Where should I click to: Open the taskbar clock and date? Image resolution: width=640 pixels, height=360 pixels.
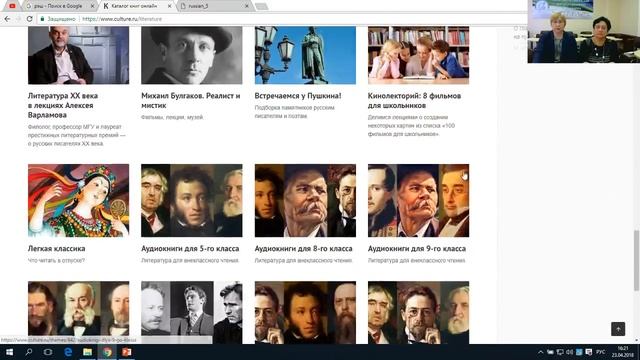click(x=623, y=352)
